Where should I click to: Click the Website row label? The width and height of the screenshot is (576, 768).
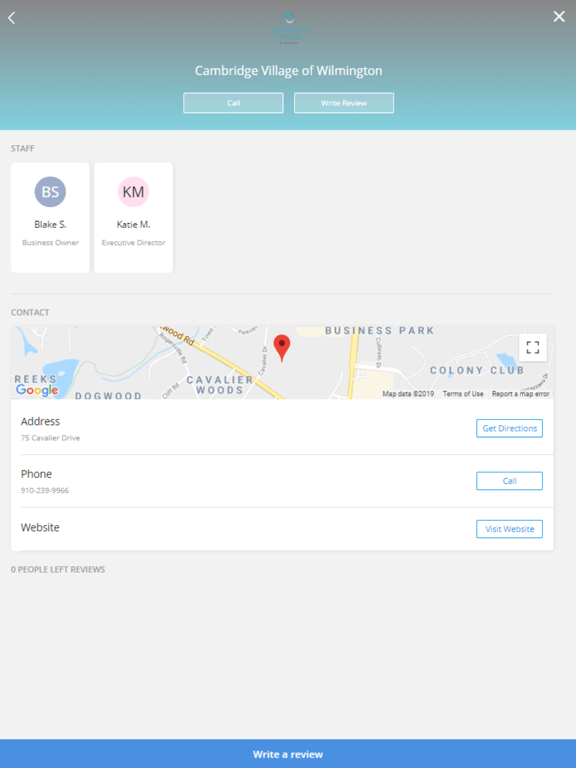[x=40, y=528]
